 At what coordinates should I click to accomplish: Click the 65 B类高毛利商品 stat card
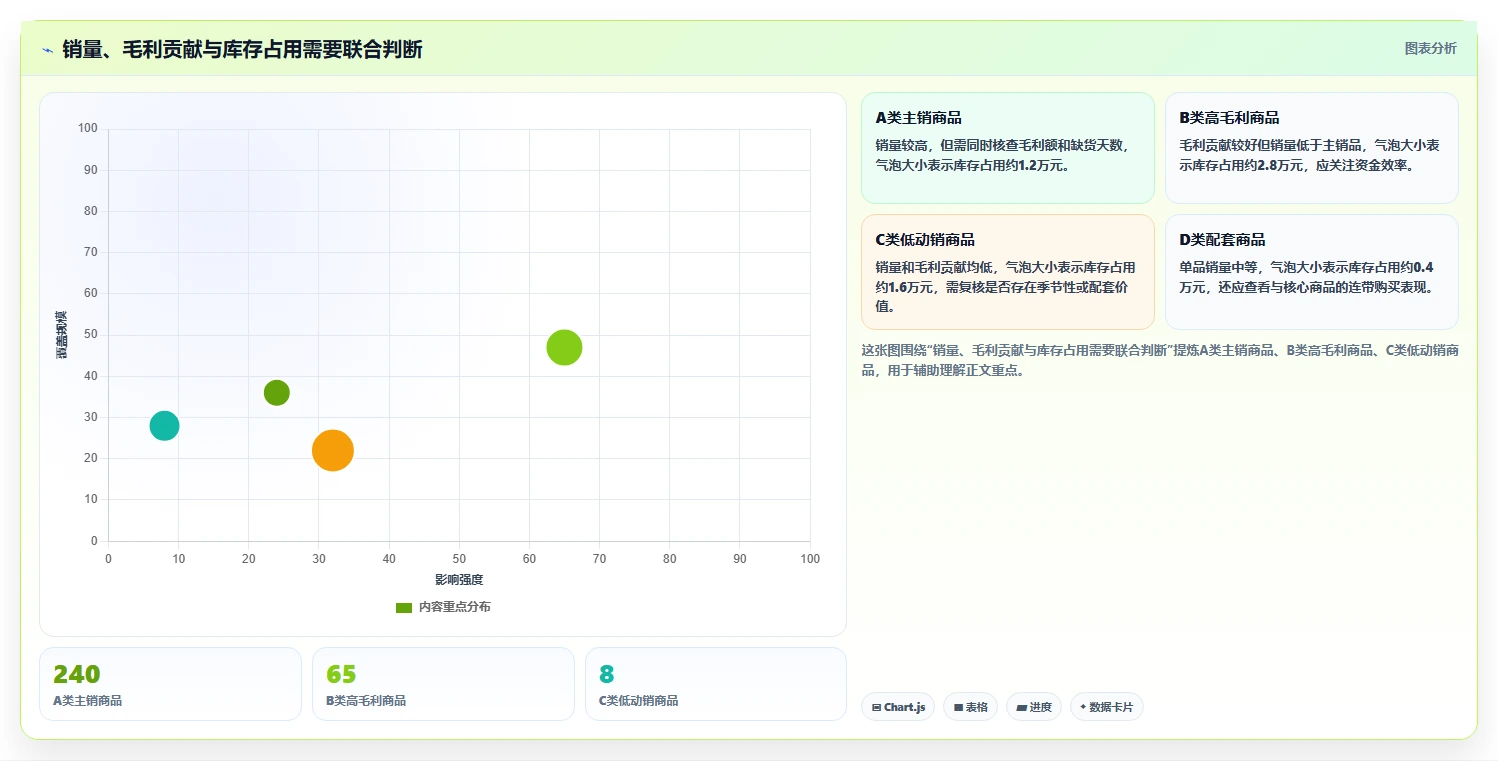443,684
